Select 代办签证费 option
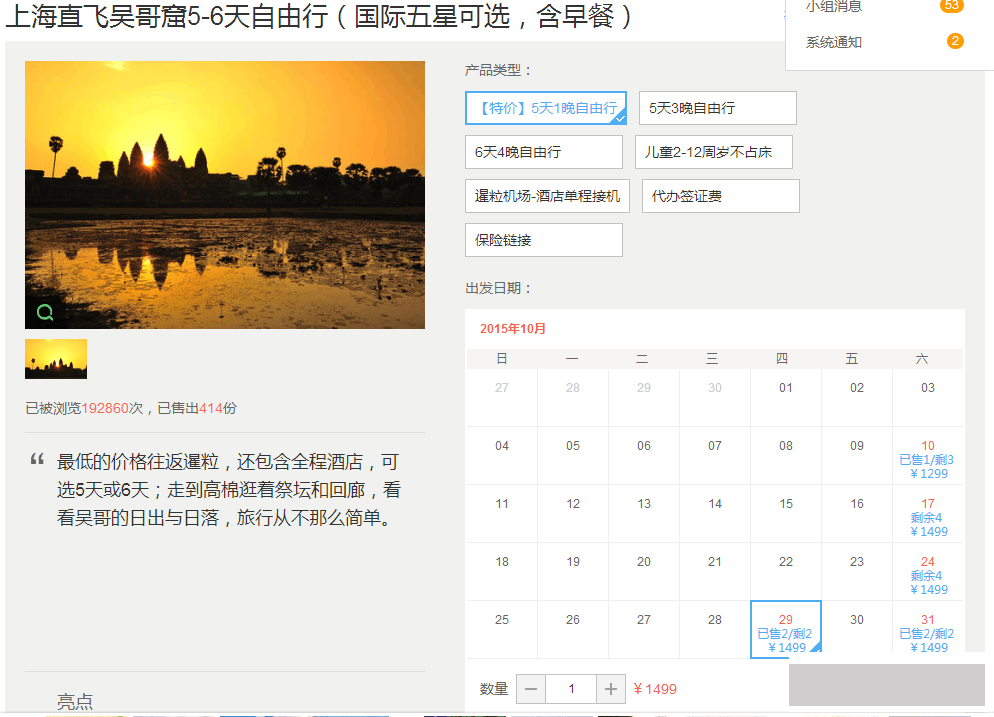This screenshot has width=994, height=717. point(720,196)
